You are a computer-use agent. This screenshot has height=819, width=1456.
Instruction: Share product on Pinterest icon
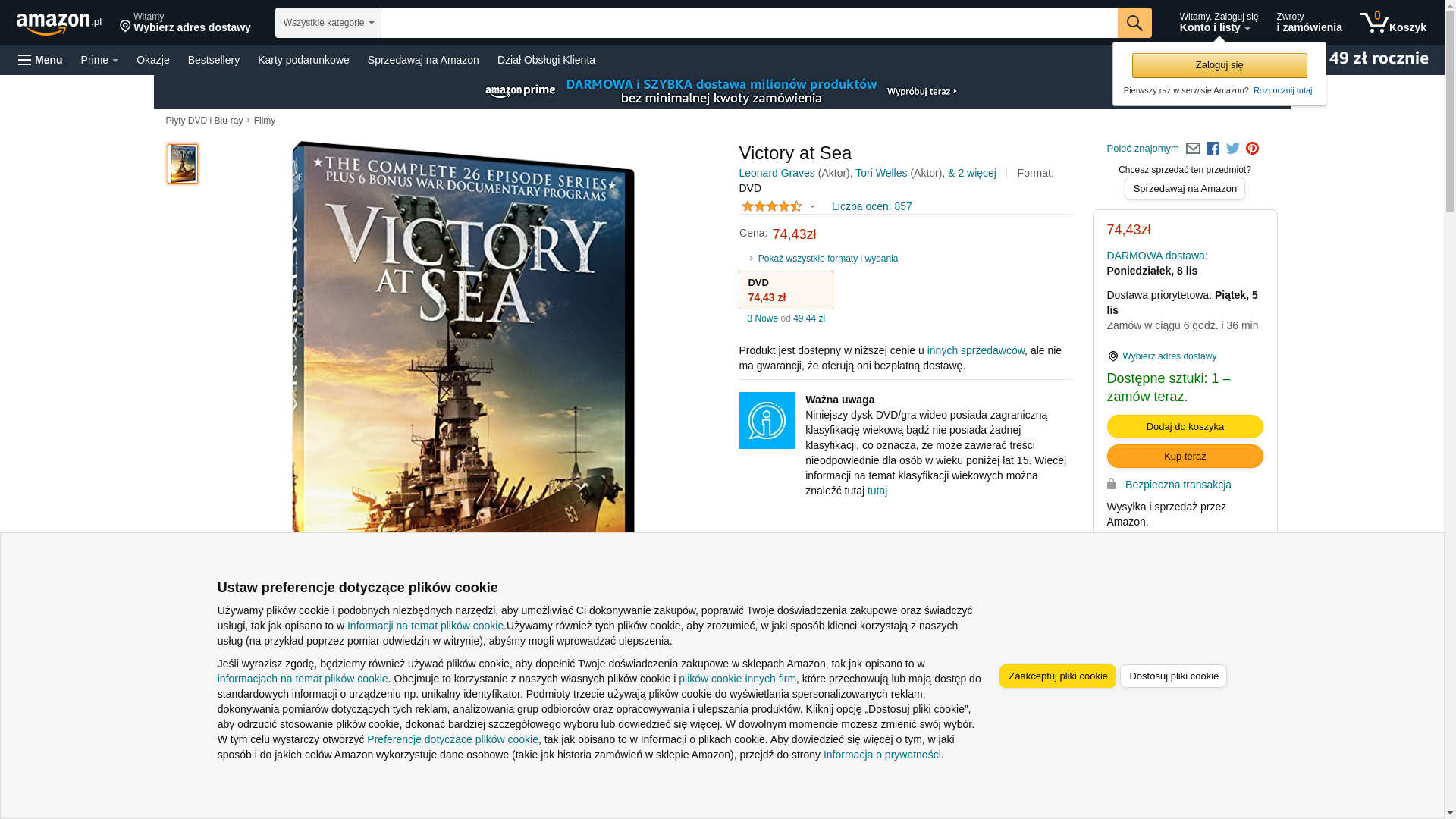[x=1252, y=149]
